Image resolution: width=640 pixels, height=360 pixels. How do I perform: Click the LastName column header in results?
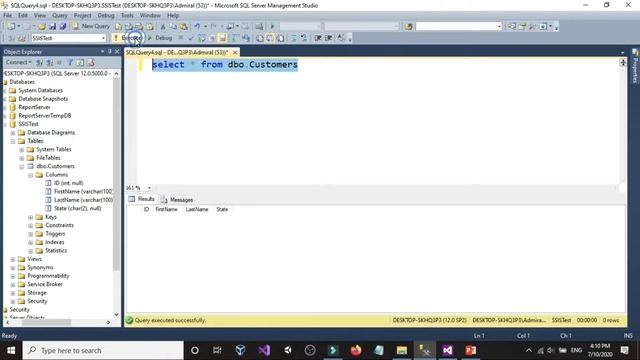197,209
